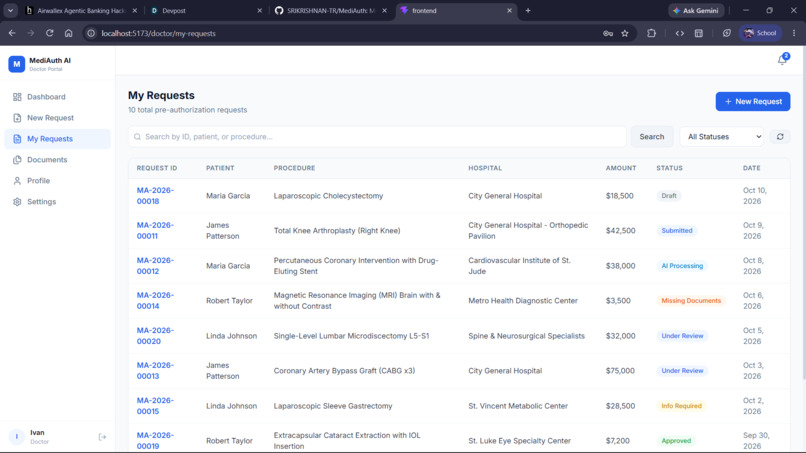The width and height of the screenshot is (806, 453).
Task: Go to My Requests in sidebar
Action: point(58,139)
